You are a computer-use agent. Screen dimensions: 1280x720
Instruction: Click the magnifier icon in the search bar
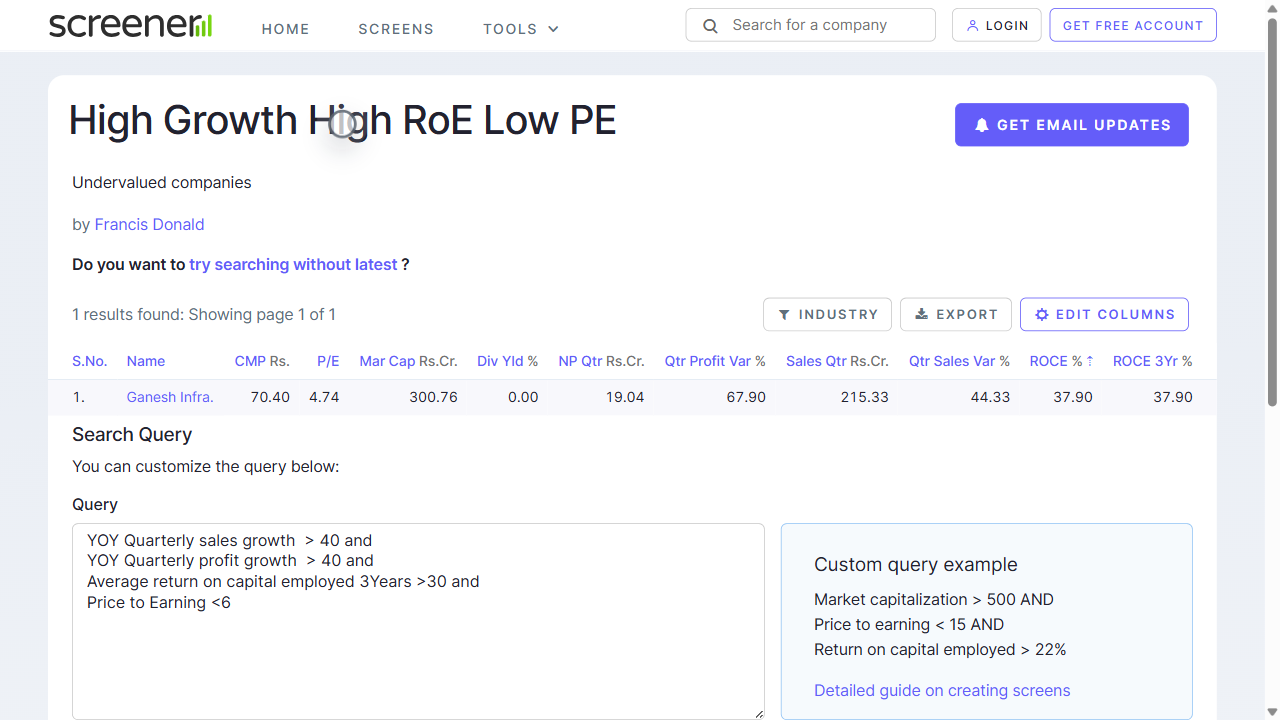pos(710,25)
